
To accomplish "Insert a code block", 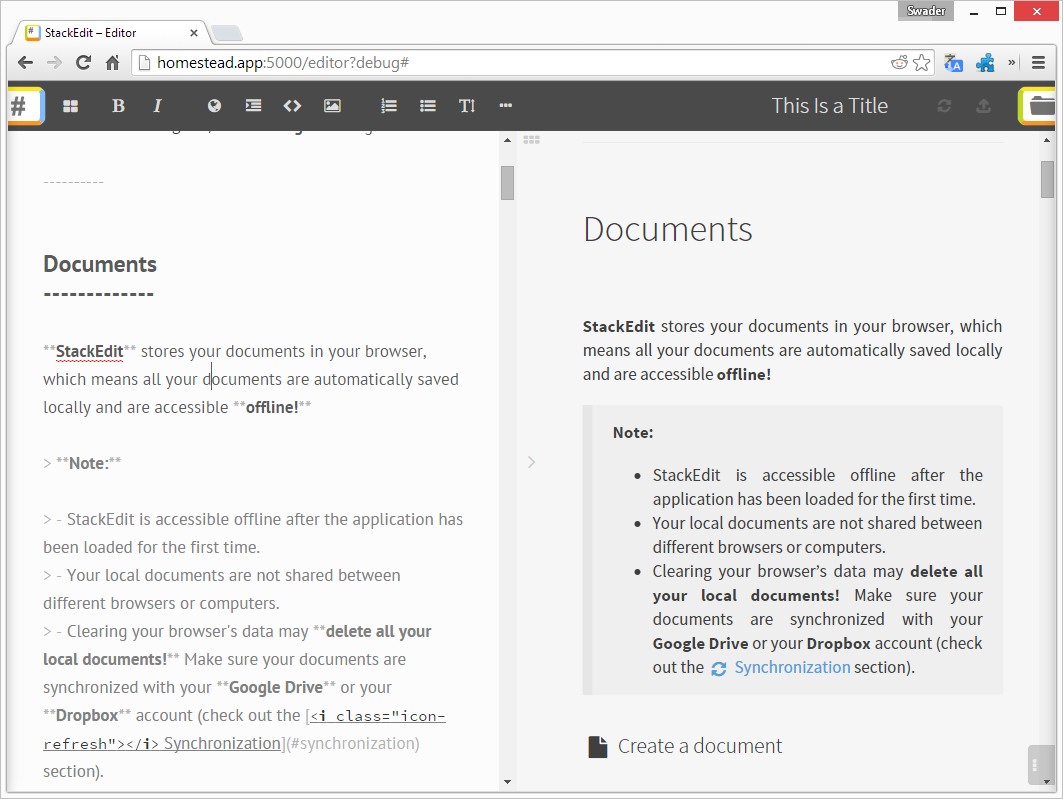I will click(x=292, y=105).
